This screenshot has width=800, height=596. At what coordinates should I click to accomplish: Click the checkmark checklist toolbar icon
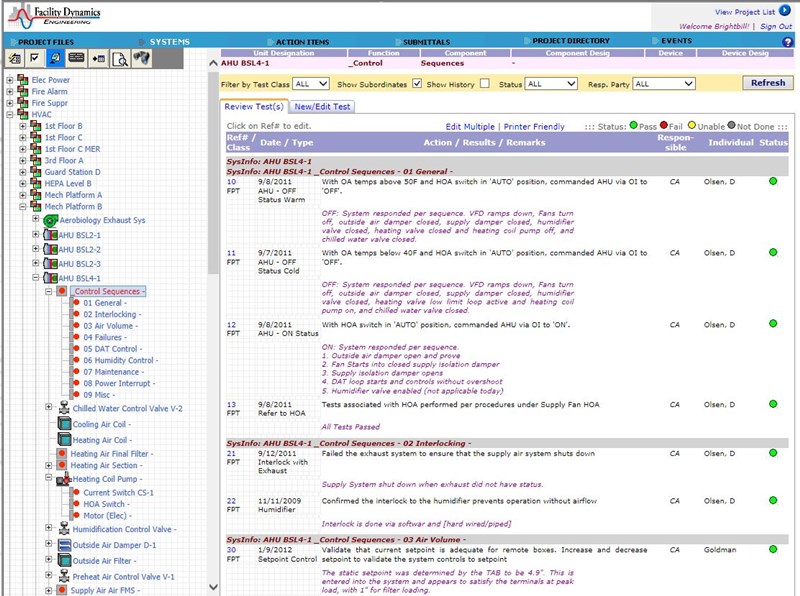(33, 59)
